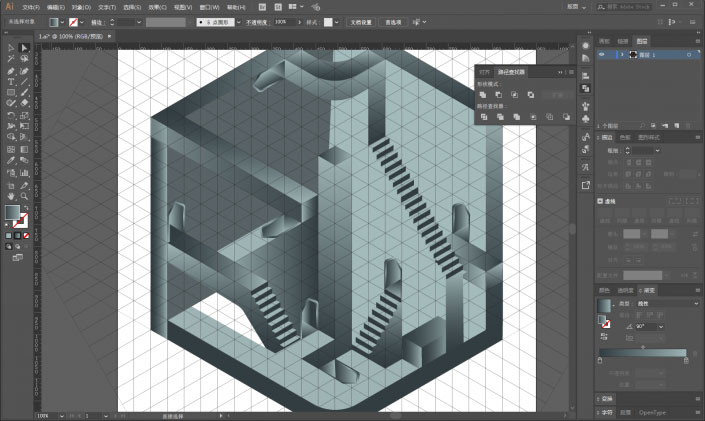Expand the 图层 1 layer contents

coord(622,55)
